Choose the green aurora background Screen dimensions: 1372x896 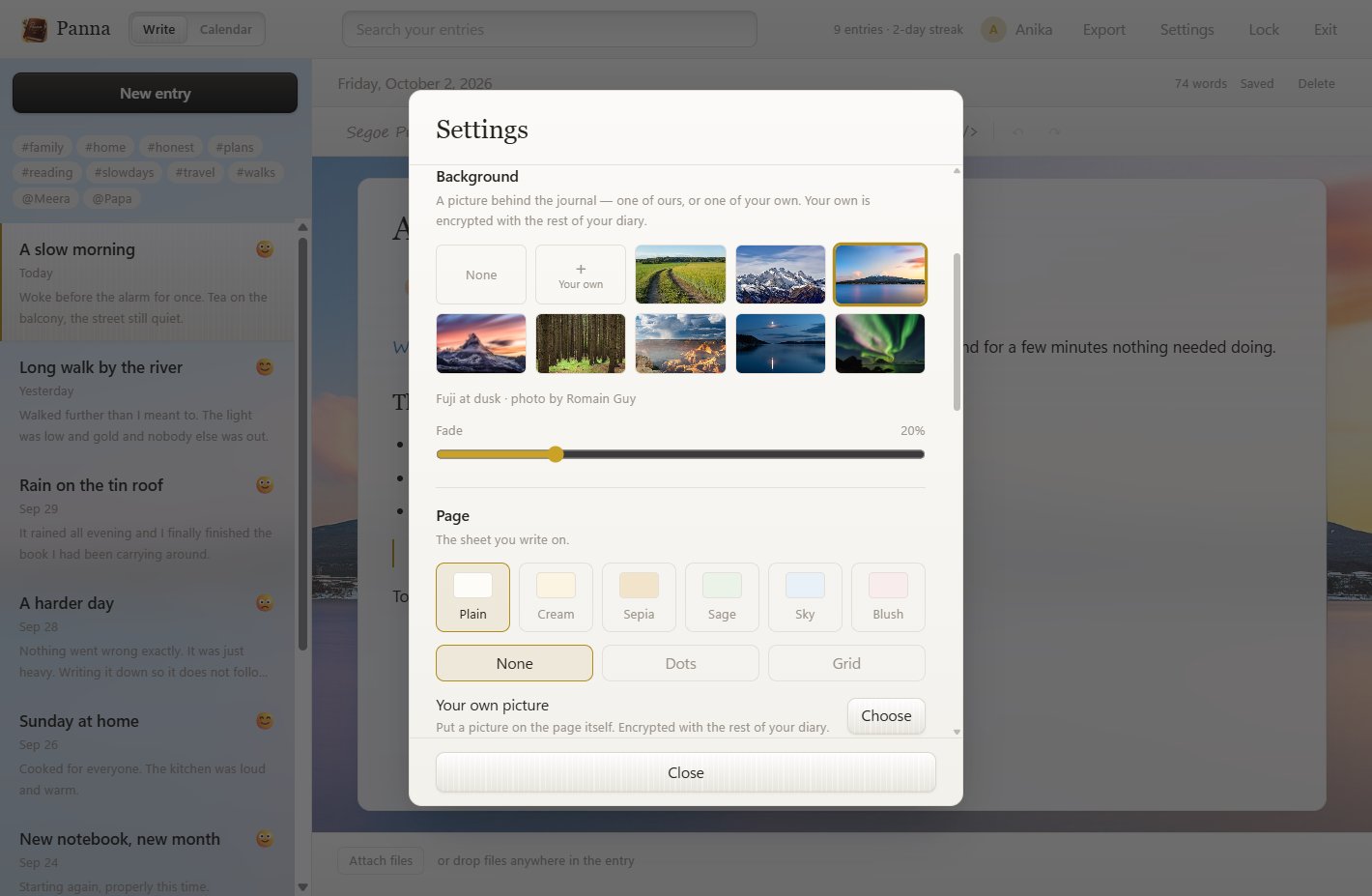(x=880, y=343)
